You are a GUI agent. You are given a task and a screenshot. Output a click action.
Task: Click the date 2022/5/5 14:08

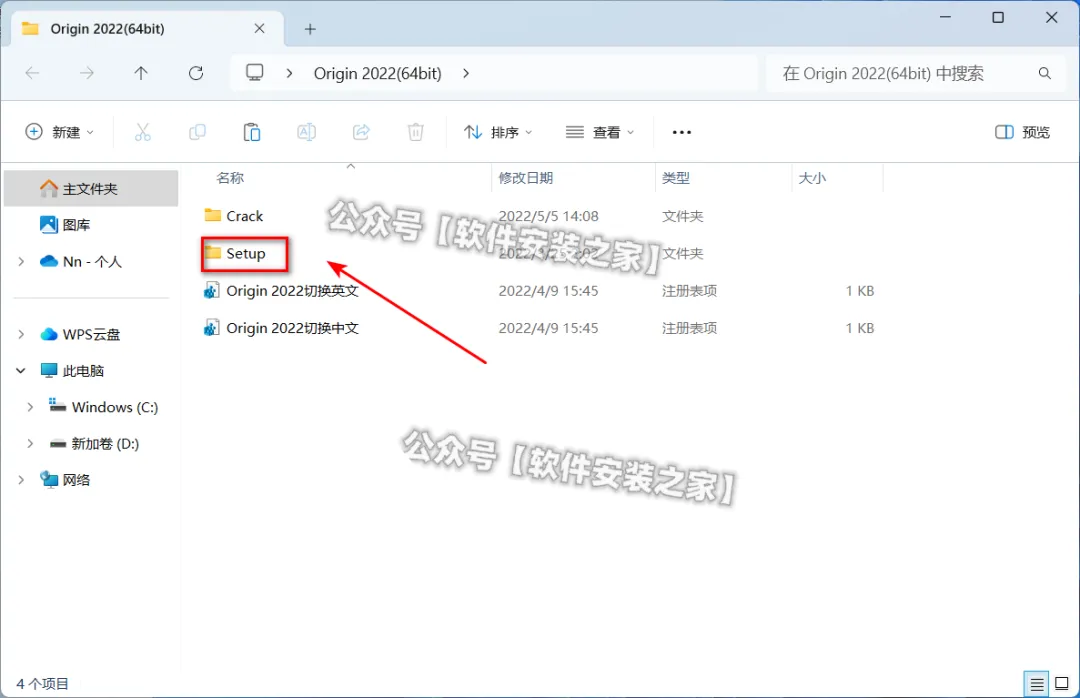(548, 216)
